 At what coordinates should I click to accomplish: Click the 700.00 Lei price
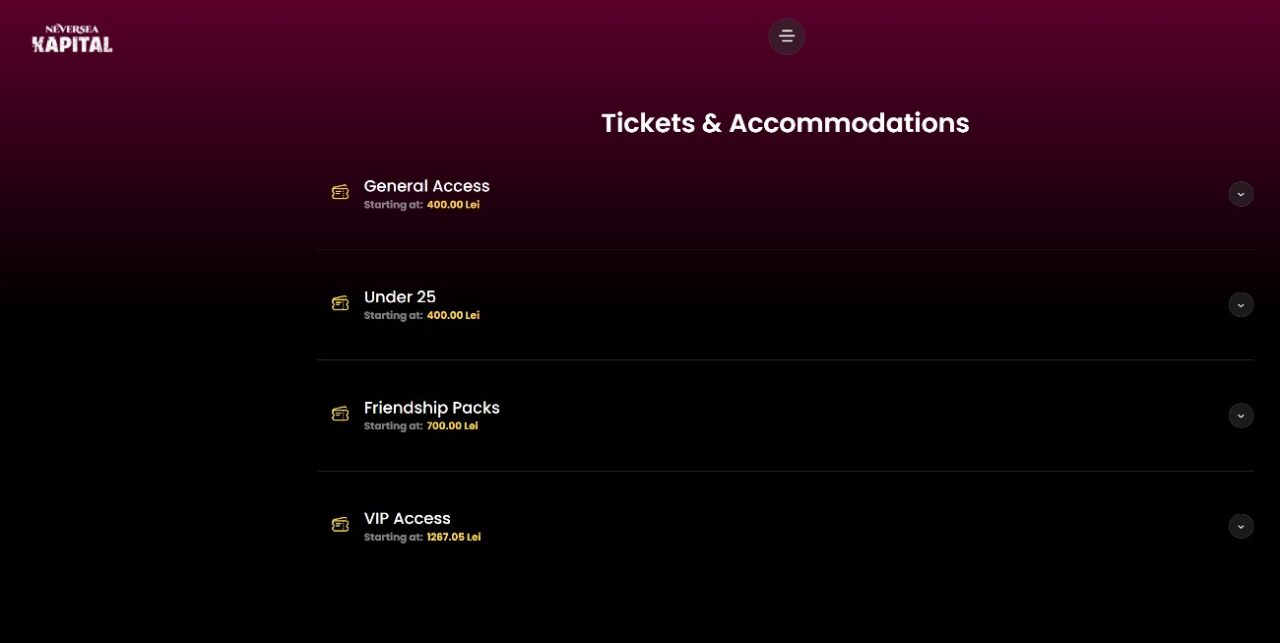tap(452, 426)
